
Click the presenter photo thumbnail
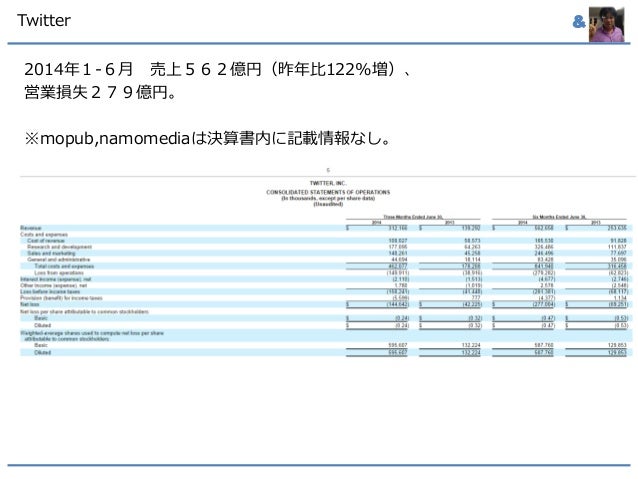[x=606, y=24]
